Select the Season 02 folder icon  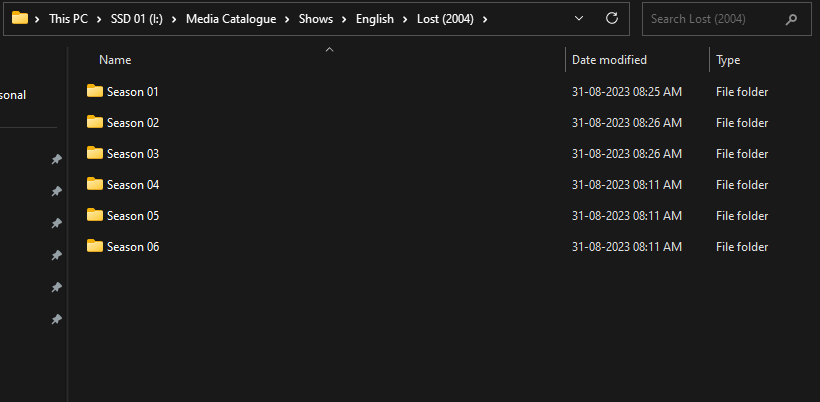[x=95, y=123]
